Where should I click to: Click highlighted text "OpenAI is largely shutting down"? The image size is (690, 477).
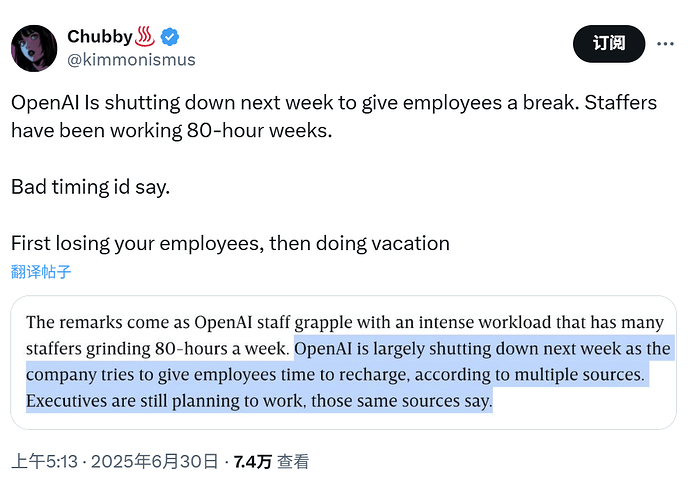point(393,349)
